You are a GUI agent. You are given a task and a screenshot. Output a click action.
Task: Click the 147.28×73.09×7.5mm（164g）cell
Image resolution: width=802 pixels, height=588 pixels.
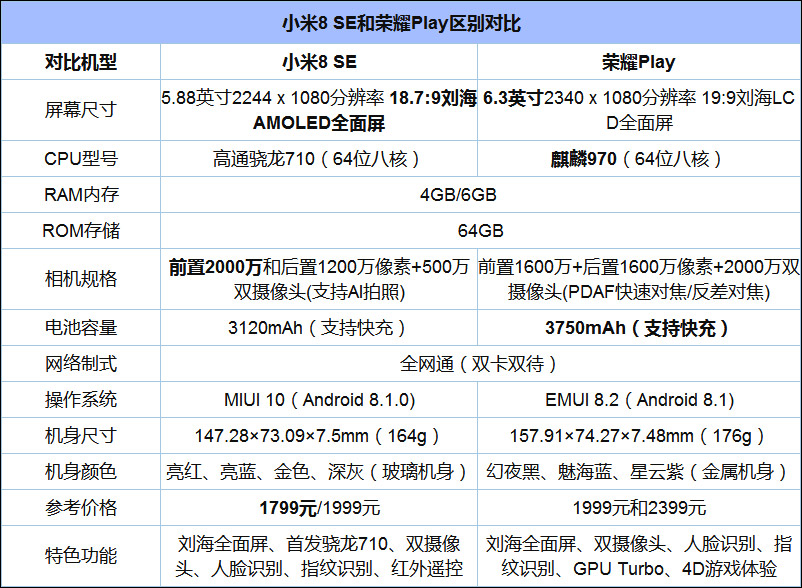click(x=319, y=436)
